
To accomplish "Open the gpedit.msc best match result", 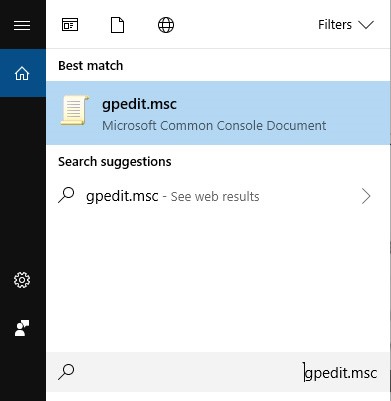I will pyautogui.click(x=218, y=113).
